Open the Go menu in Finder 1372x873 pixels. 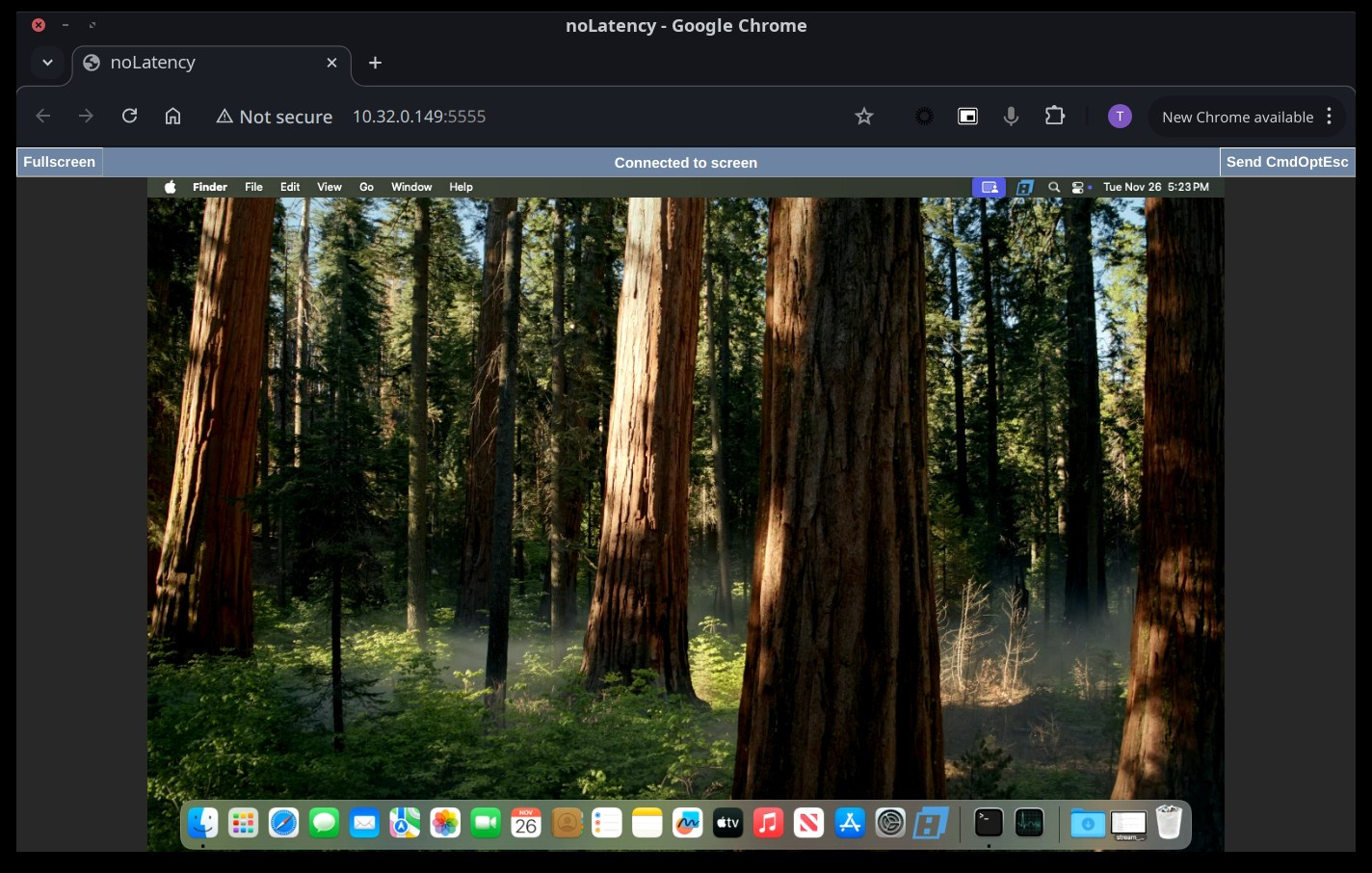[366, 187]
